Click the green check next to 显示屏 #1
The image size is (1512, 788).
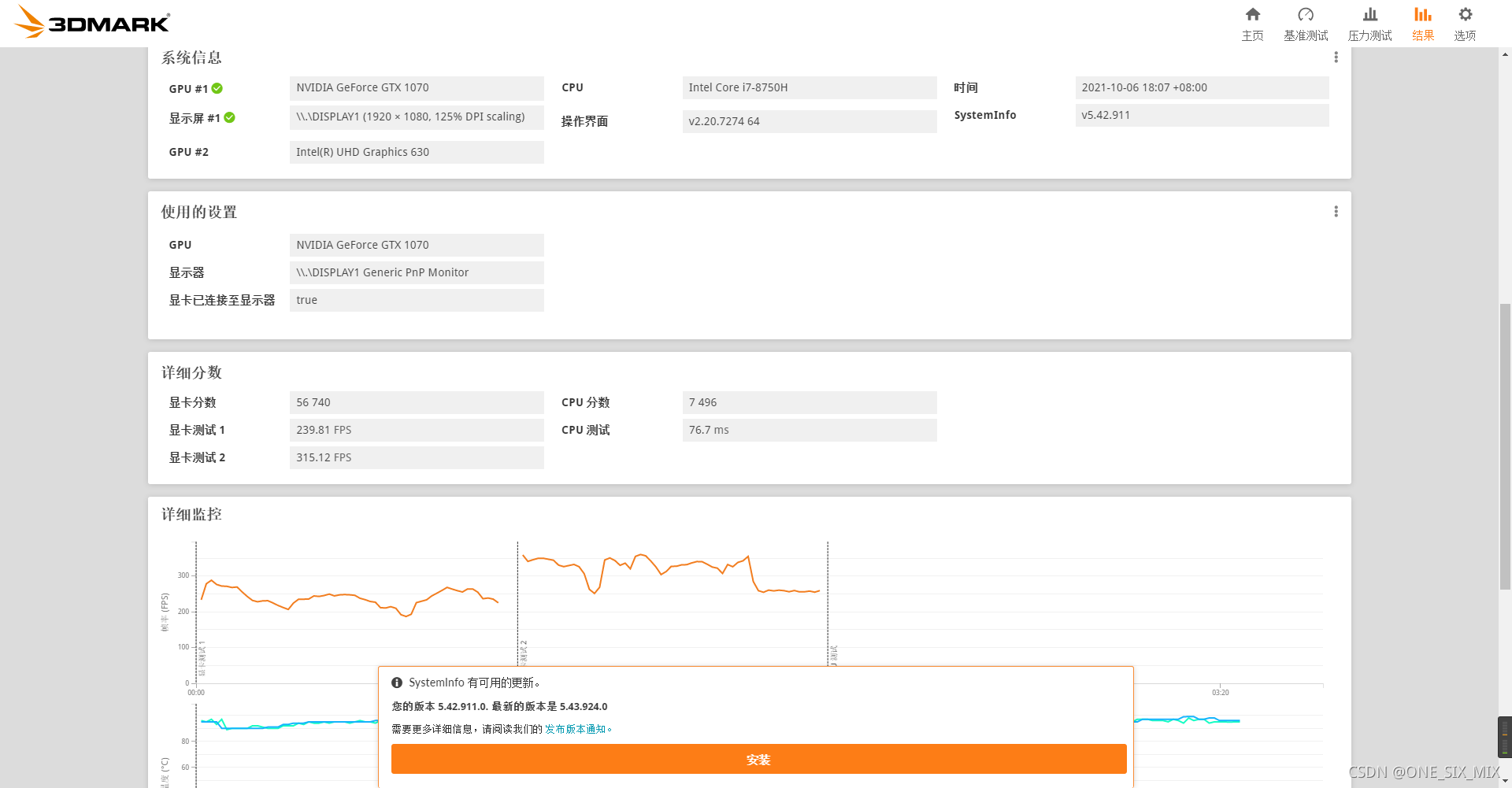point(230,117)
